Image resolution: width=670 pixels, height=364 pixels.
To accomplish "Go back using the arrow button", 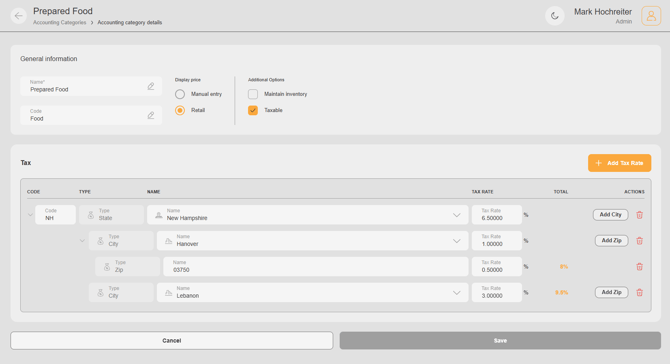I will coord(18,16).
